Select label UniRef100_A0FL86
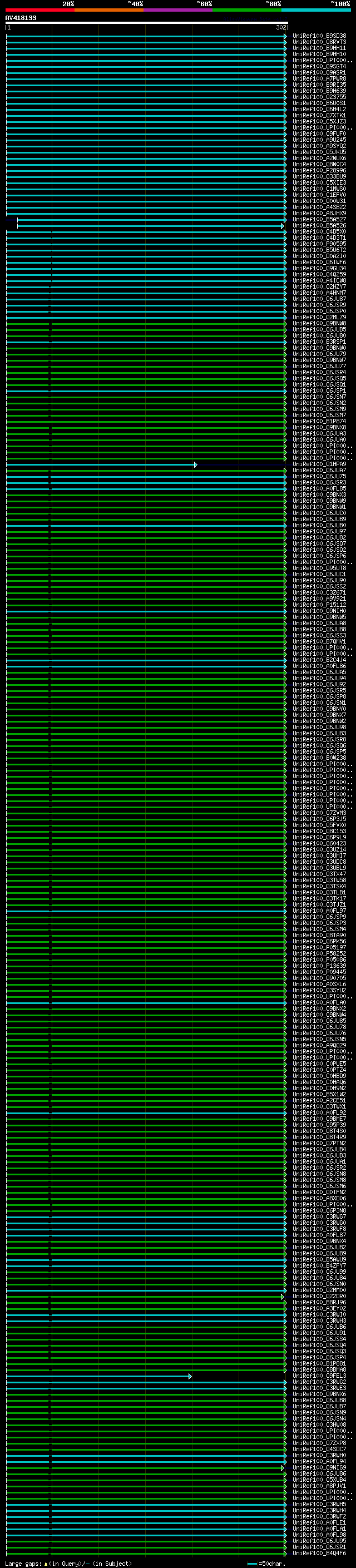 pos(319,666)
